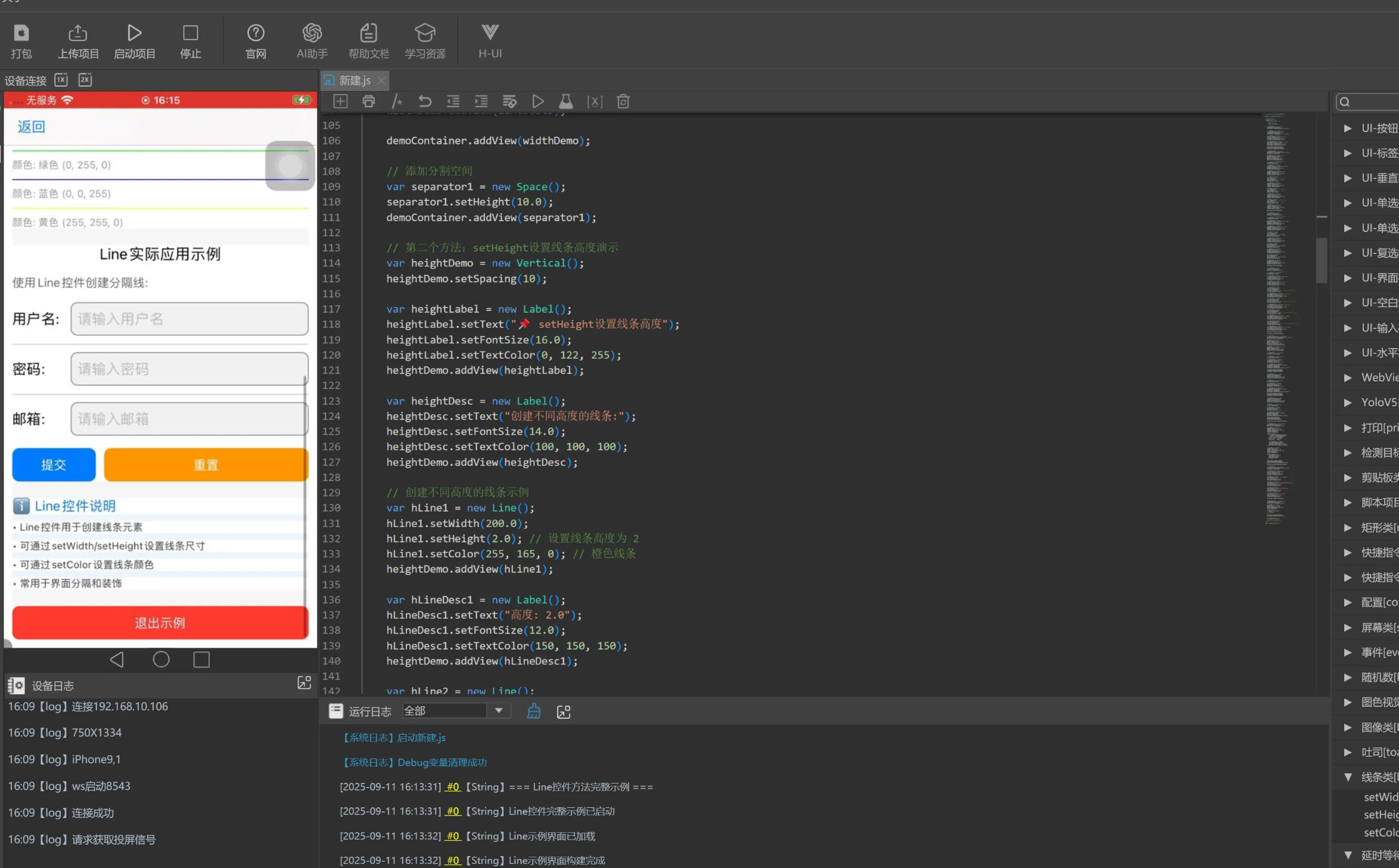
Task: Open 帮助文档 from the top toolbar
Action: 368,40
